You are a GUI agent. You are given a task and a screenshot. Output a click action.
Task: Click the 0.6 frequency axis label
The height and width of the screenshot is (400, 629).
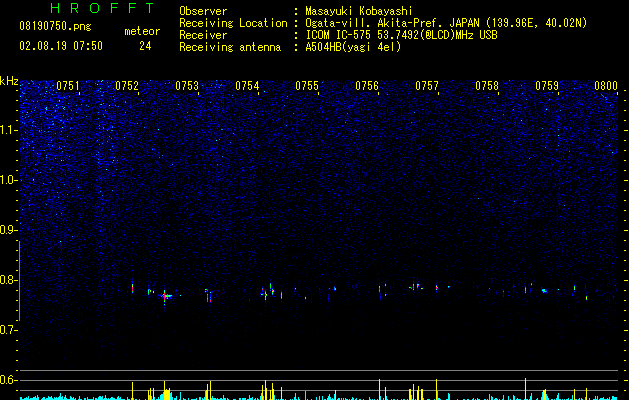(8, 380)
